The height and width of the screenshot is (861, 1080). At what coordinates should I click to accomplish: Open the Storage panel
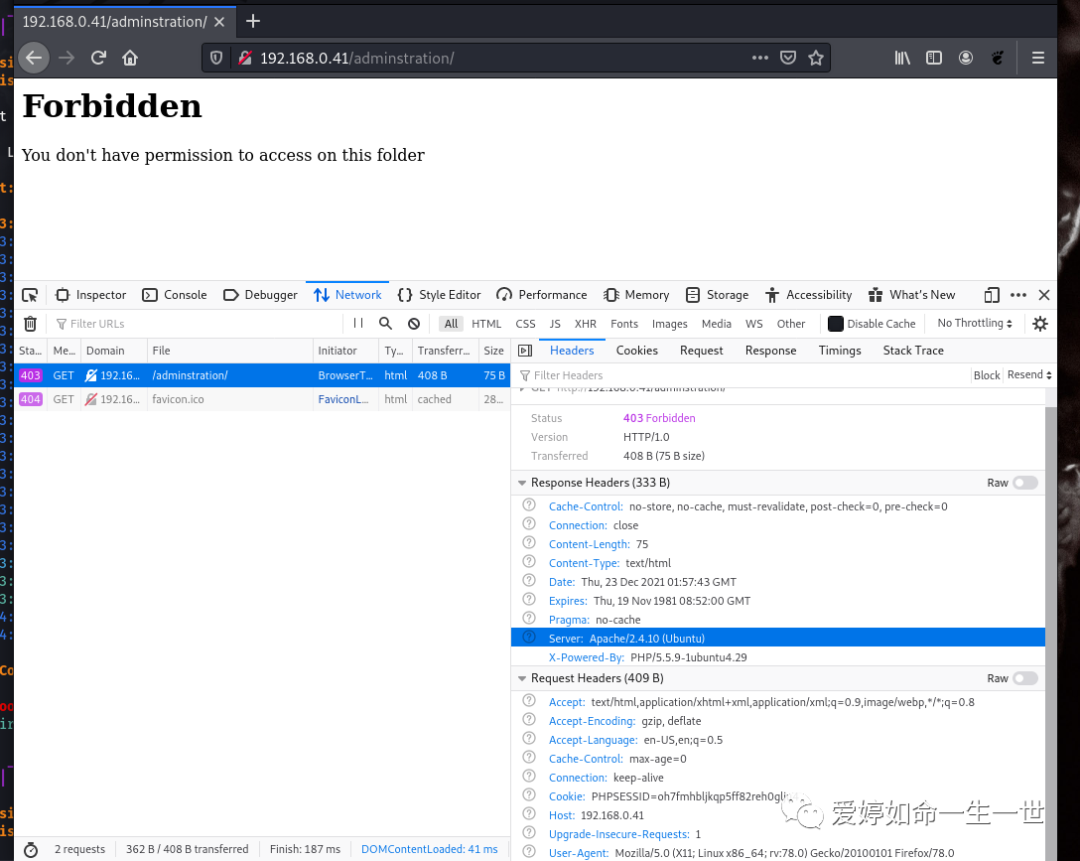717,295
